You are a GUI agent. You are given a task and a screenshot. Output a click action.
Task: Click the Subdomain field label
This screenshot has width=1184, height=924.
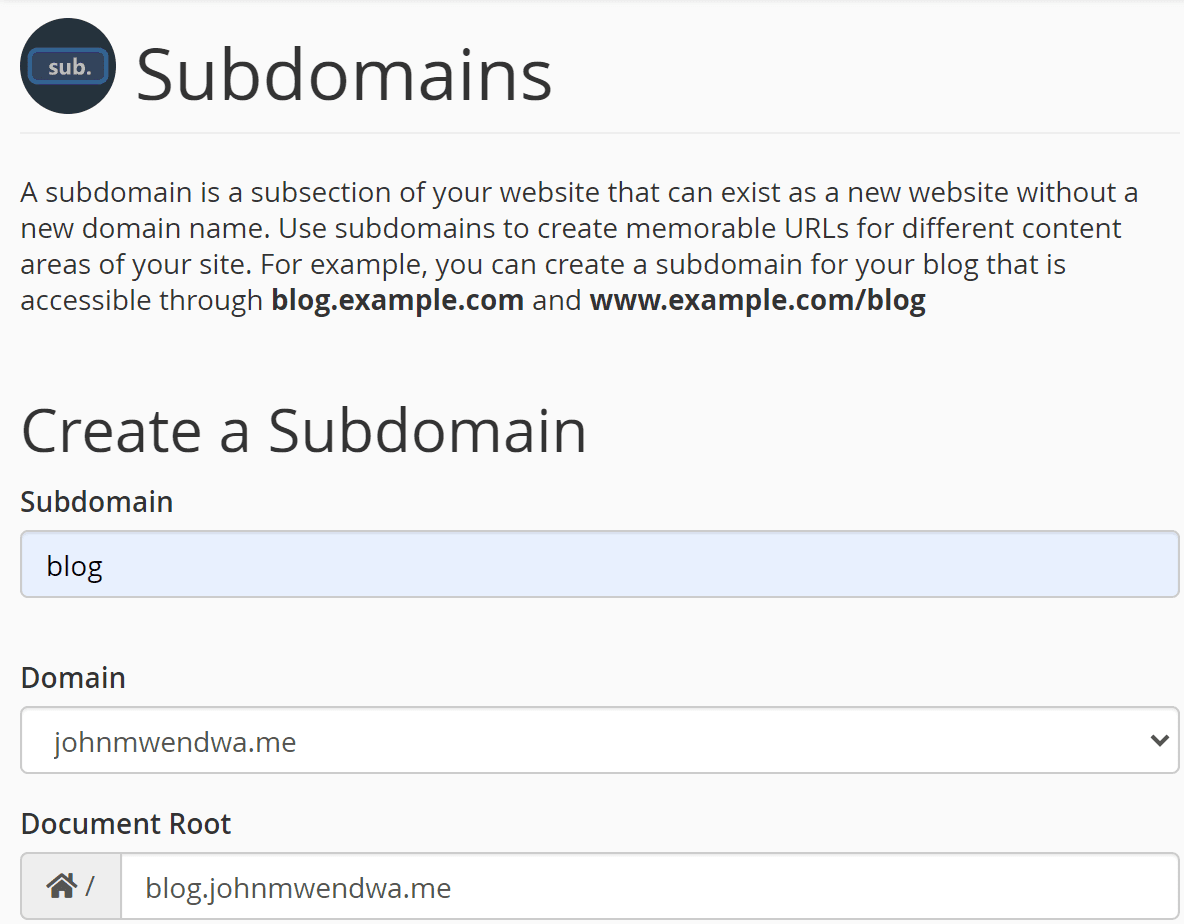click(x=96, y=501)
